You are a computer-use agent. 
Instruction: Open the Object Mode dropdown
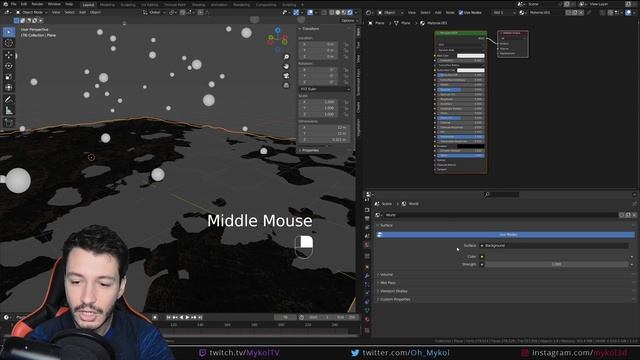point(32,13)
